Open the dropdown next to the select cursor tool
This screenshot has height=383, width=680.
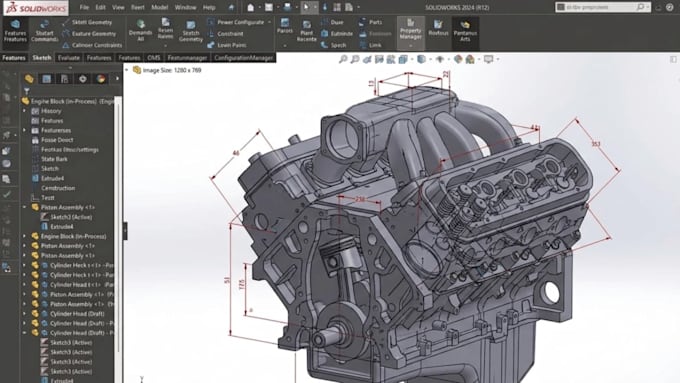[315, 7]
